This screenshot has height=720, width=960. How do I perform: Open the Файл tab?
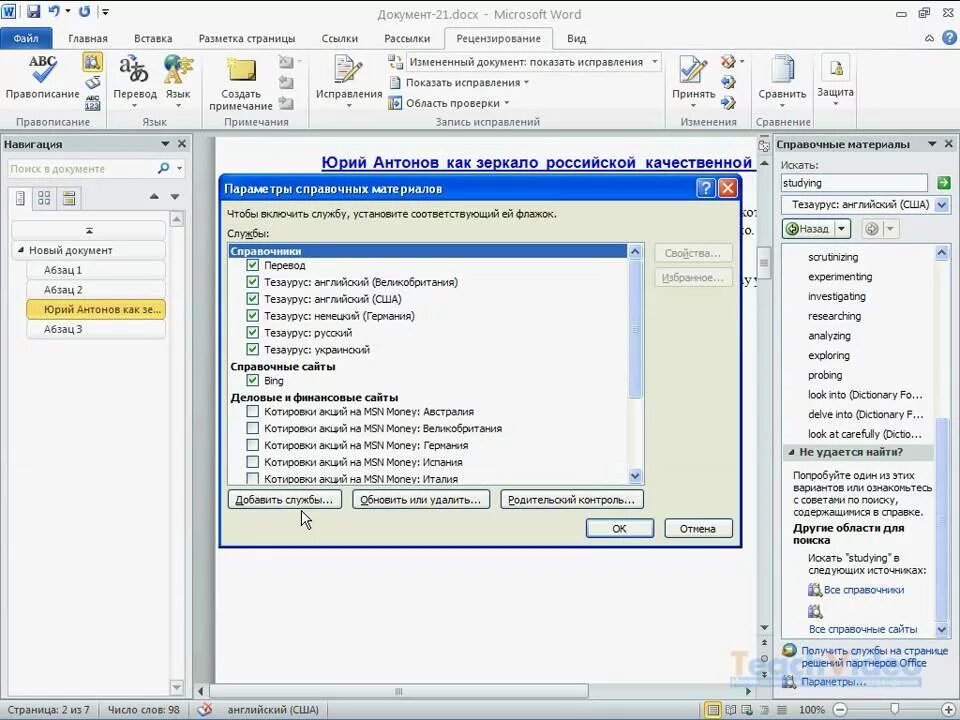(x=26, y=38)
